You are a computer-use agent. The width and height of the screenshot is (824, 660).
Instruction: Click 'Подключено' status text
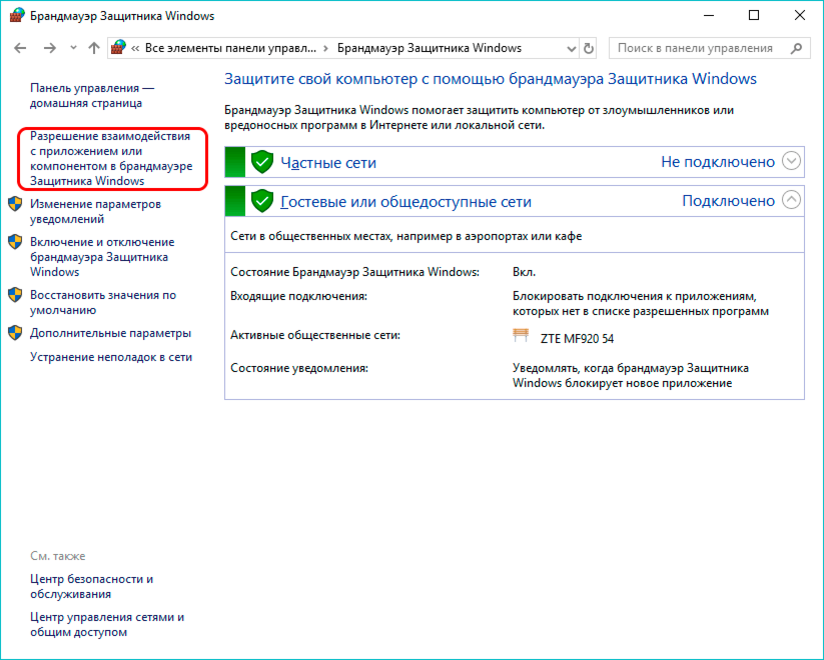click(x=728, y=201)
